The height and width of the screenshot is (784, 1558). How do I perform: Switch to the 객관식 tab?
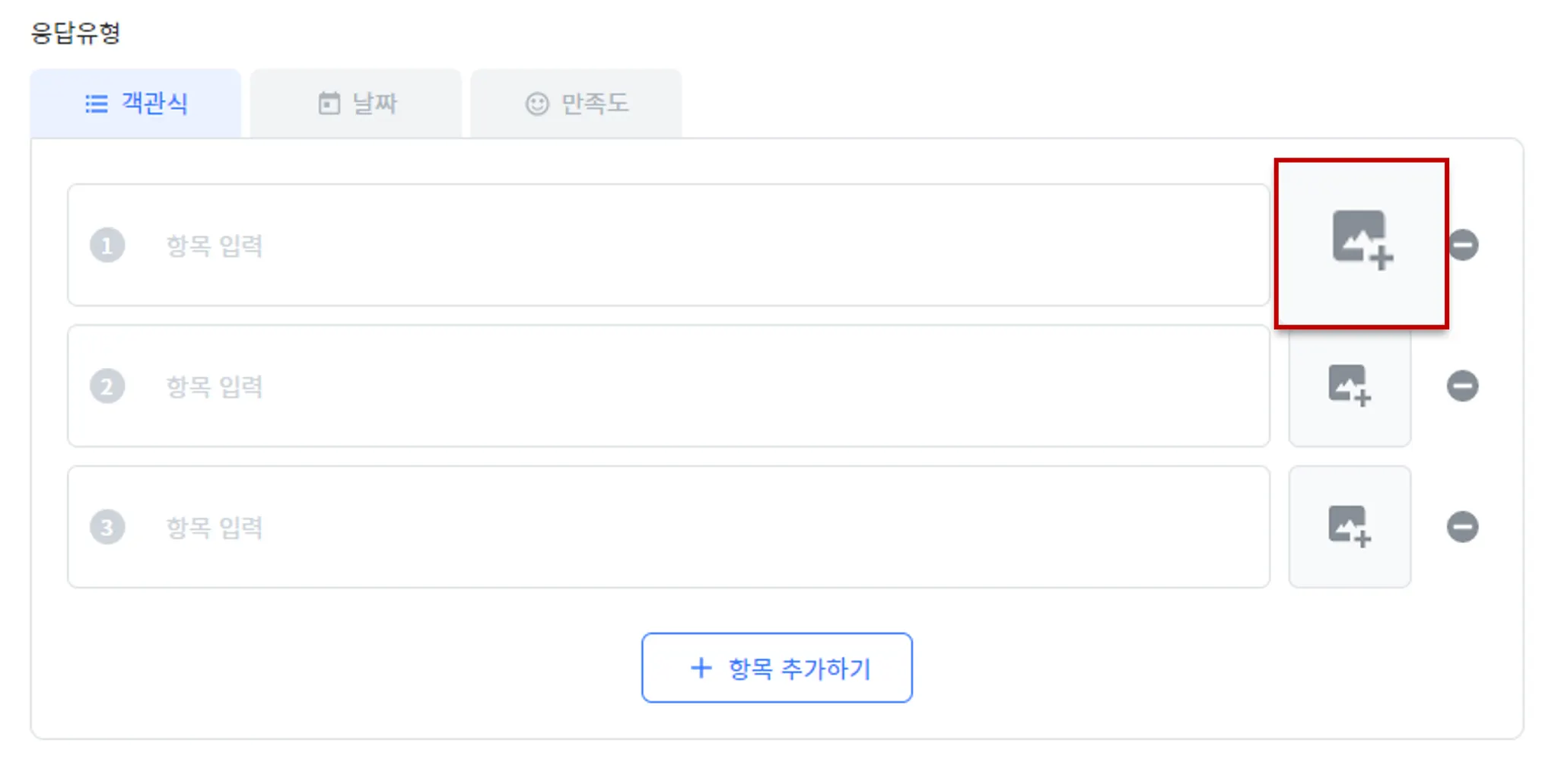[x=136, y=103]
